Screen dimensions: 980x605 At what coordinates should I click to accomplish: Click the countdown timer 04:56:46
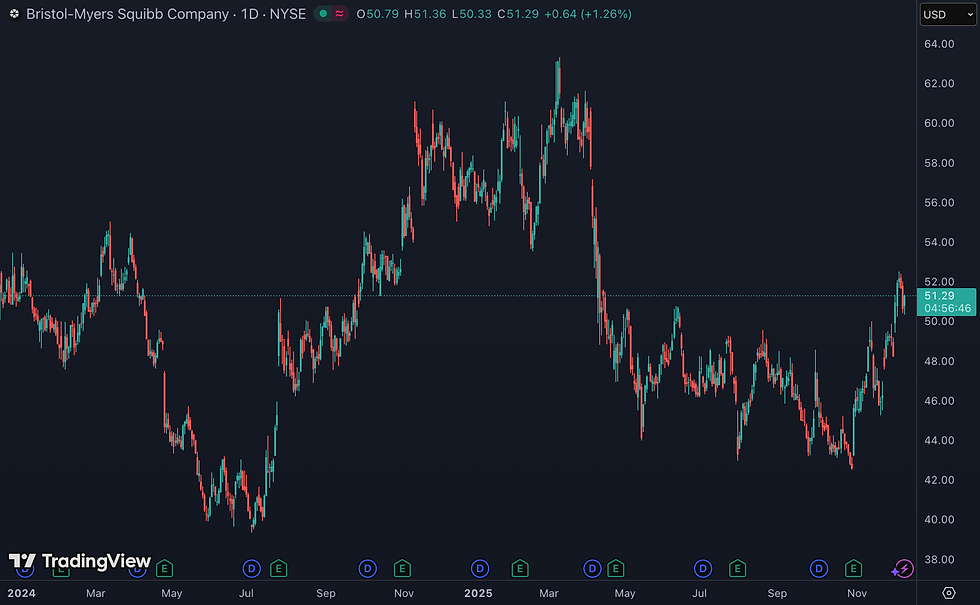[948, 308]
